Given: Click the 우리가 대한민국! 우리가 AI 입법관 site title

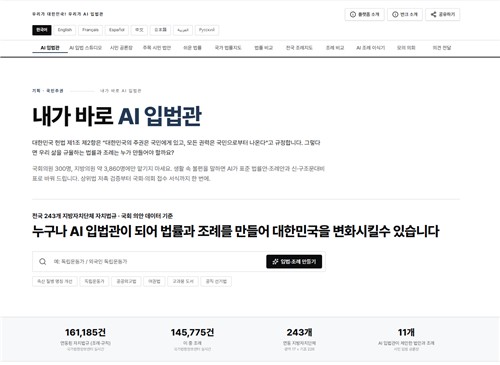Looking at the screenshot, I should 68,14.
